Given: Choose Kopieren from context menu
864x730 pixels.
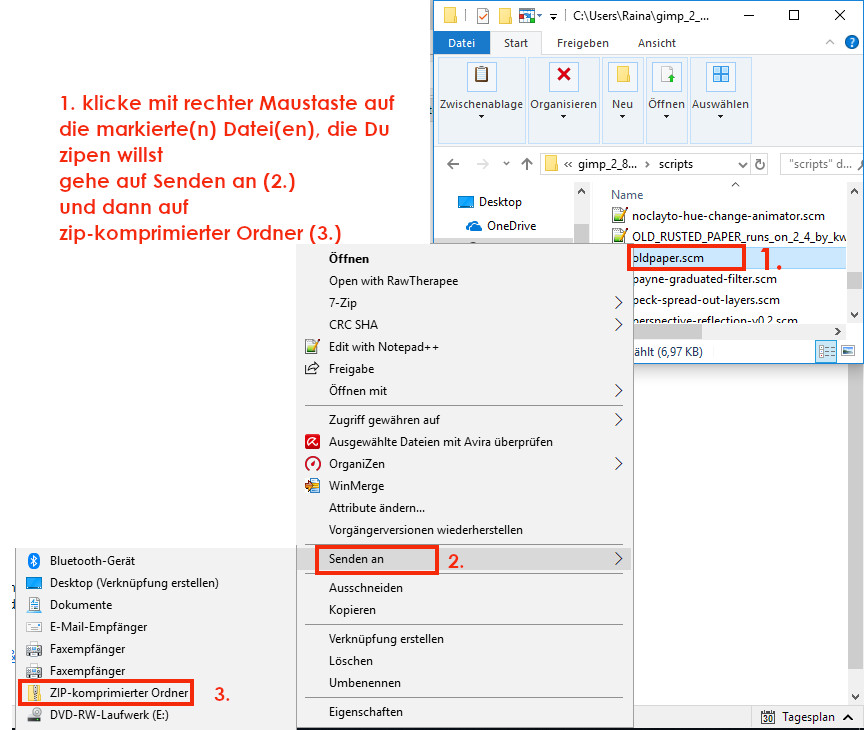Looking at the screenshot, I should pos(352,610).
